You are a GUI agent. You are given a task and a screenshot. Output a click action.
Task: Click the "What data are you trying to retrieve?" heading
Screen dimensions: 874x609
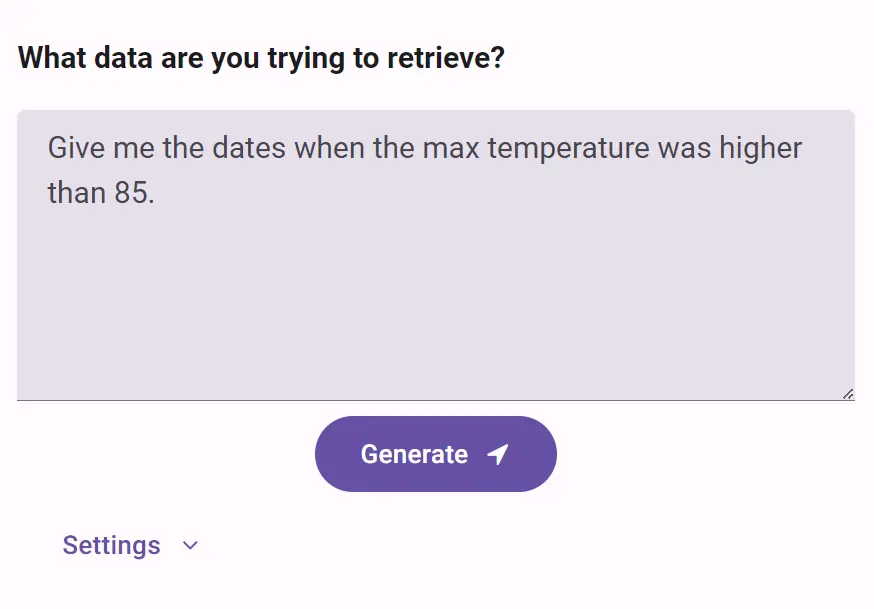click(x=261, y=58)
